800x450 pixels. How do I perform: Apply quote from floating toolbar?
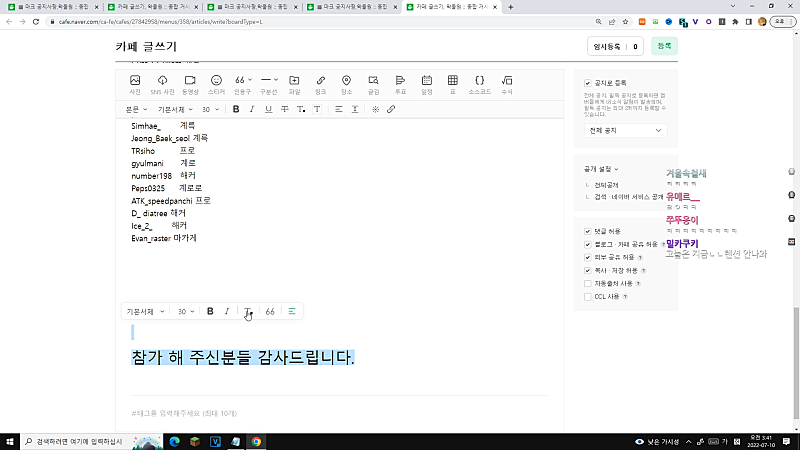270,311
